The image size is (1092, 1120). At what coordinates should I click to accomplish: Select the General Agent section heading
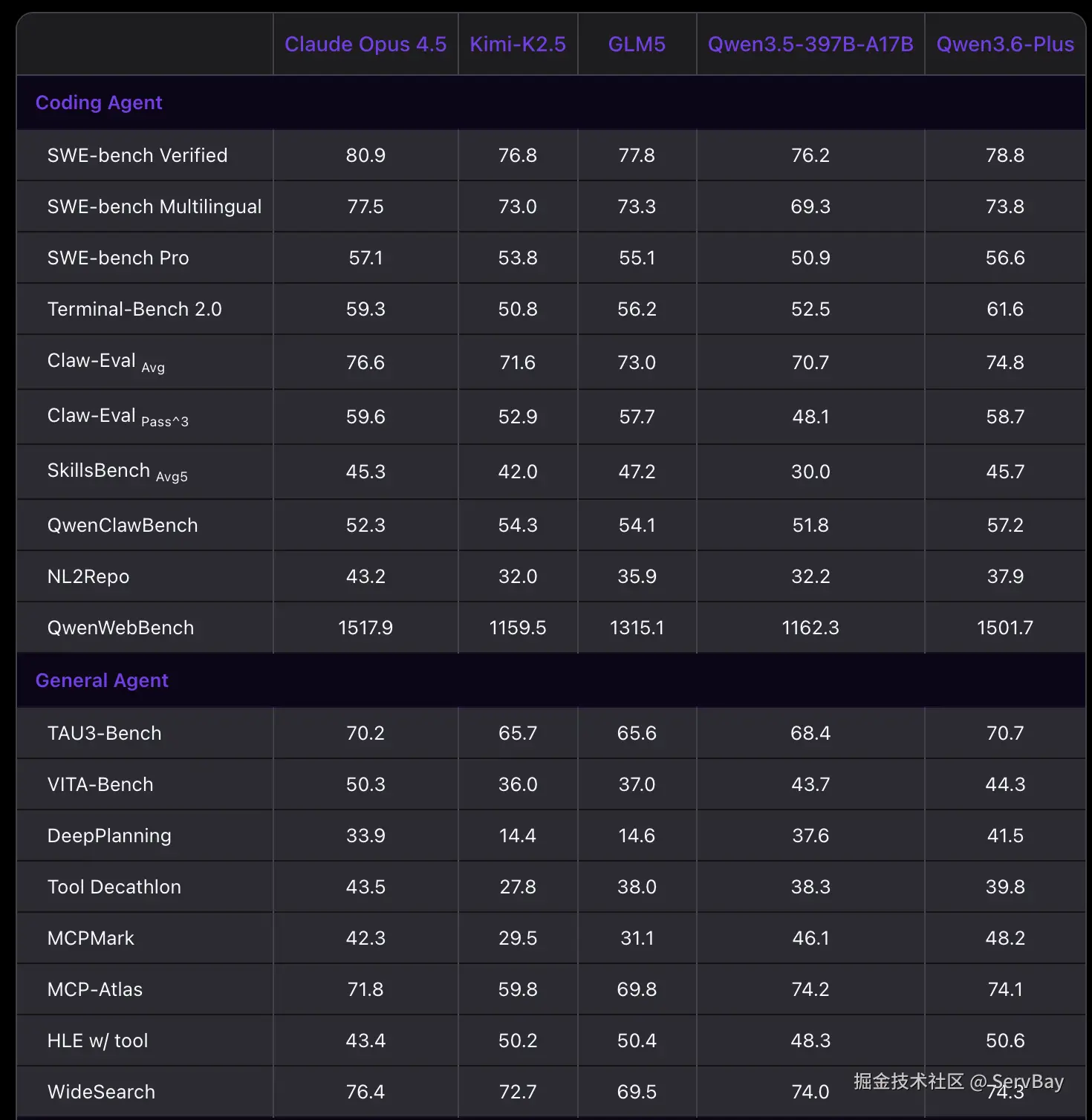(x=102, y=680)
